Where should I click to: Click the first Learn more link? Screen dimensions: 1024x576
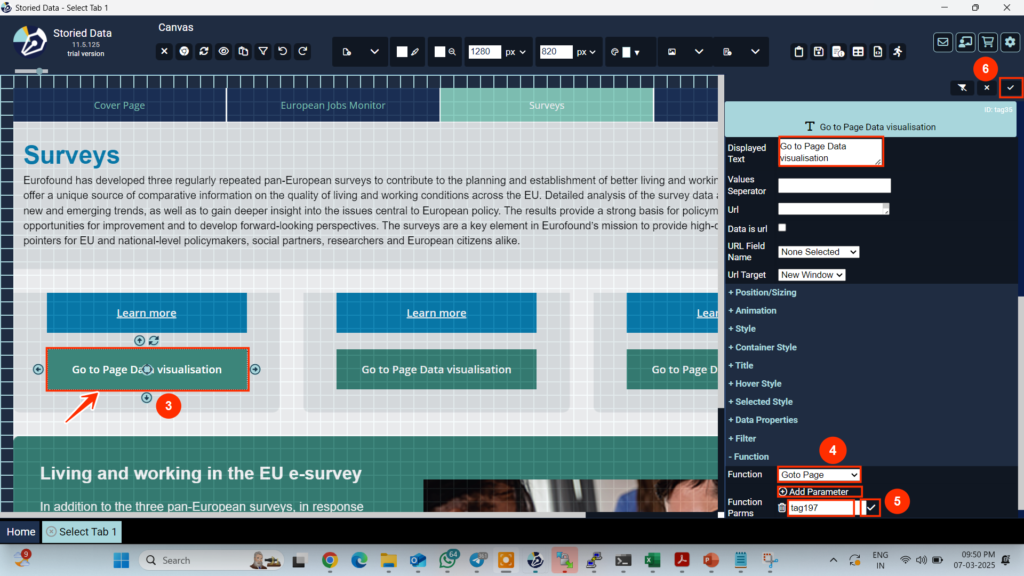pyautogui.click(x=146, y=313)
